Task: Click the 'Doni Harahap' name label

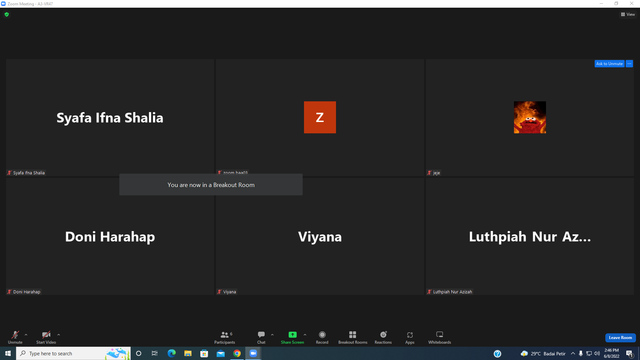Action: [26, 292]
